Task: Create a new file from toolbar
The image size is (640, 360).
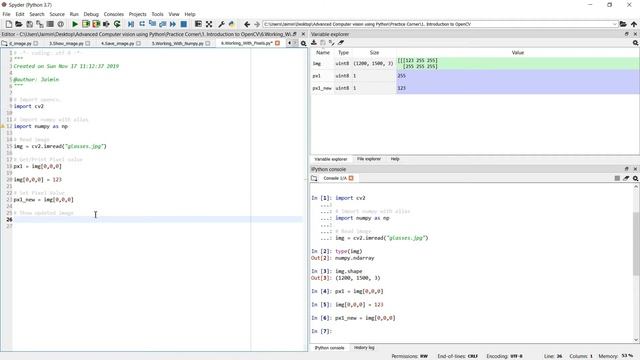Action: click(x=9, y=24)
